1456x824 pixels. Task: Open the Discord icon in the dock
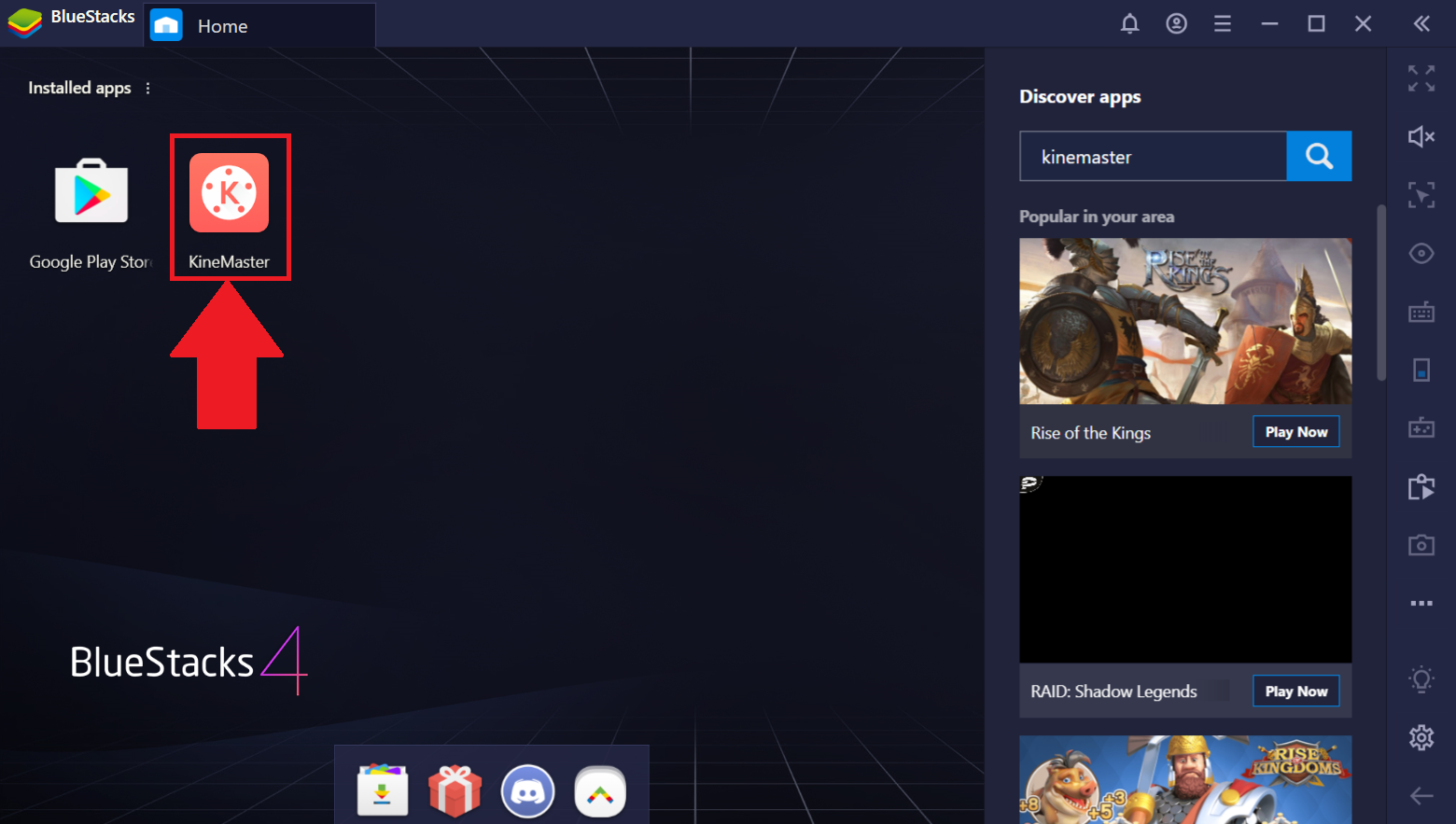click(527, 791)
